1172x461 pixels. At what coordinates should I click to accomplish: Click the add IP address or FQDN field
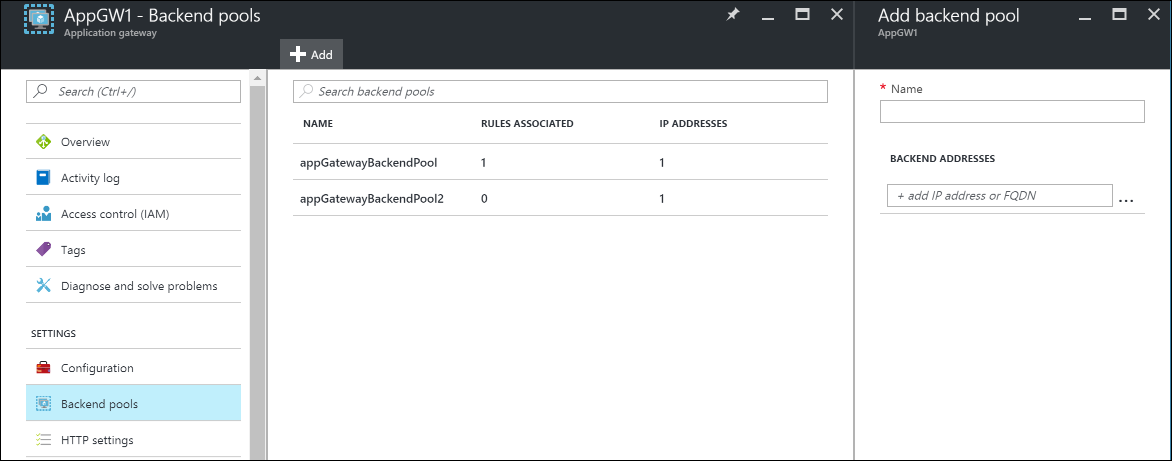999,195
